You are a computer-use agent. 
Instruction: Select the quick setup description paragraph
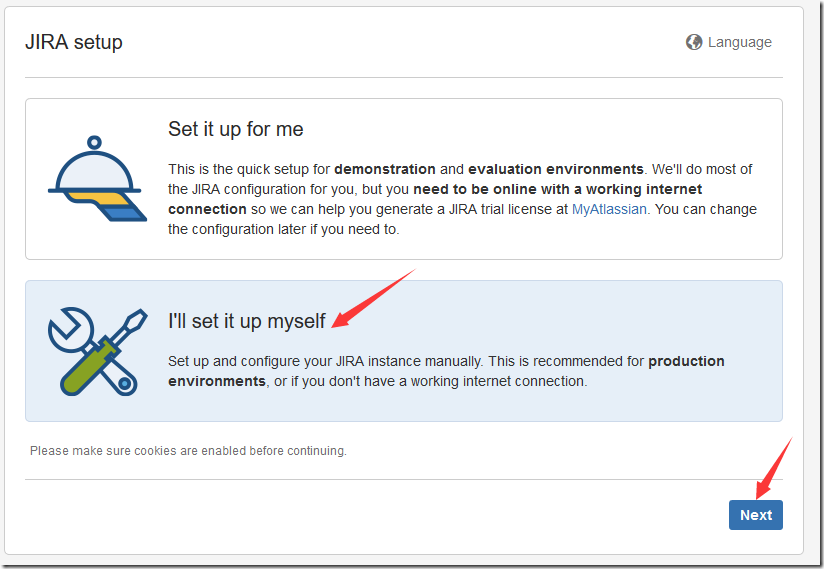462,199
